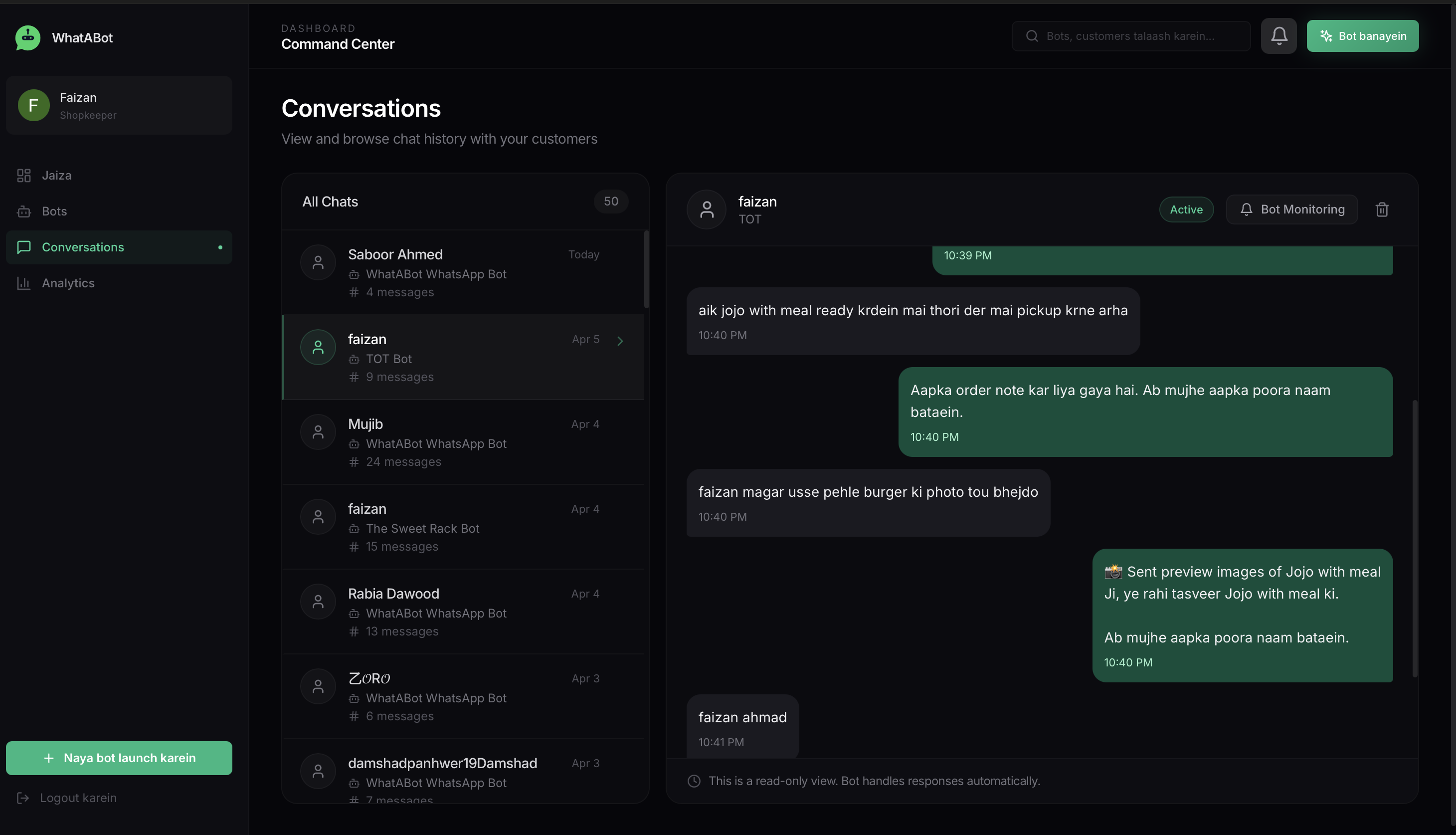Open the Analytics page

click(68, 283)
